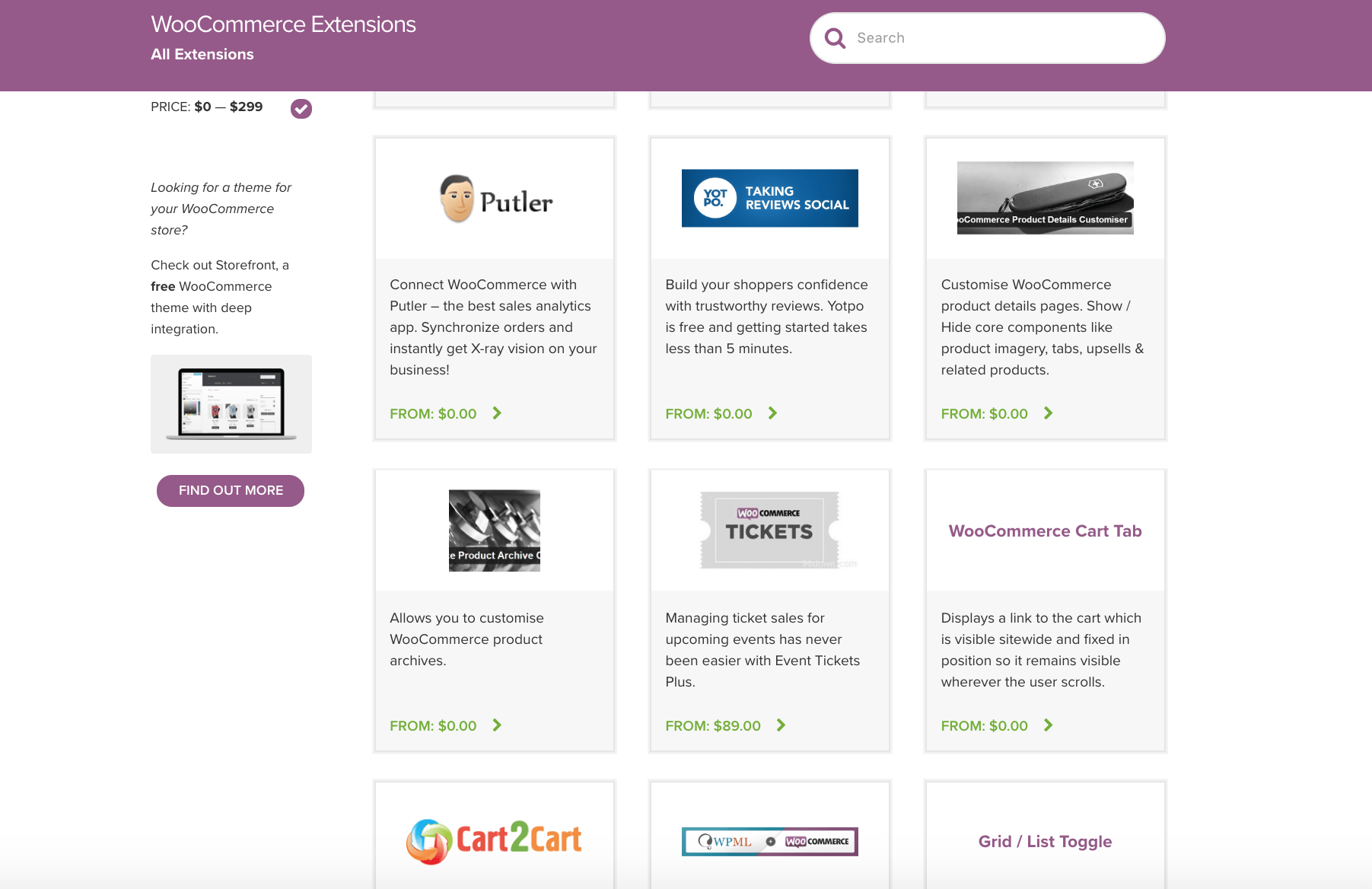Click description about Event Tickets Plus
Image resolution: width=1372 pixels, height=889 pixels.
[762, 650]
